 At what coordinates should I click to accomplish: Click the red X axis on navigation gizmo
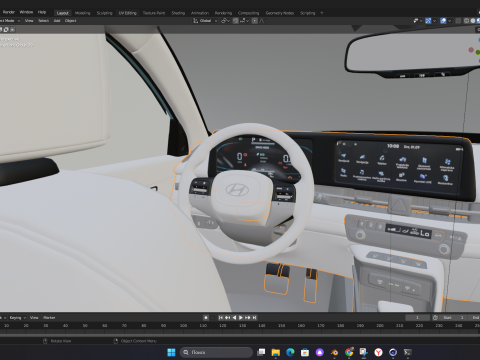(471, 50)
